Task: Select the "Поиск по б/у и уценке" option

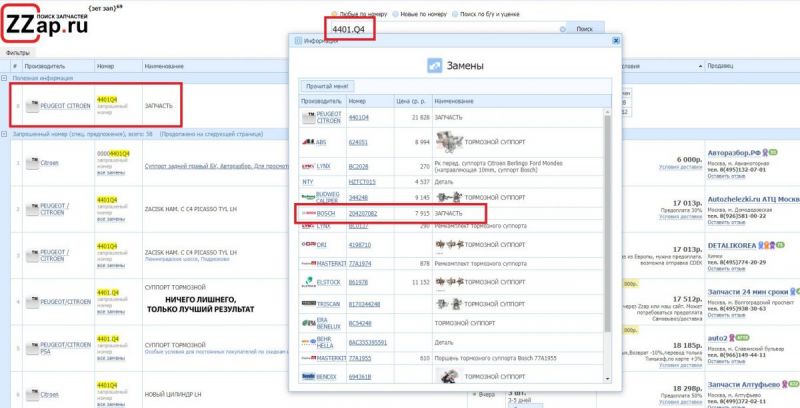Action: click(x=455, y=14)
